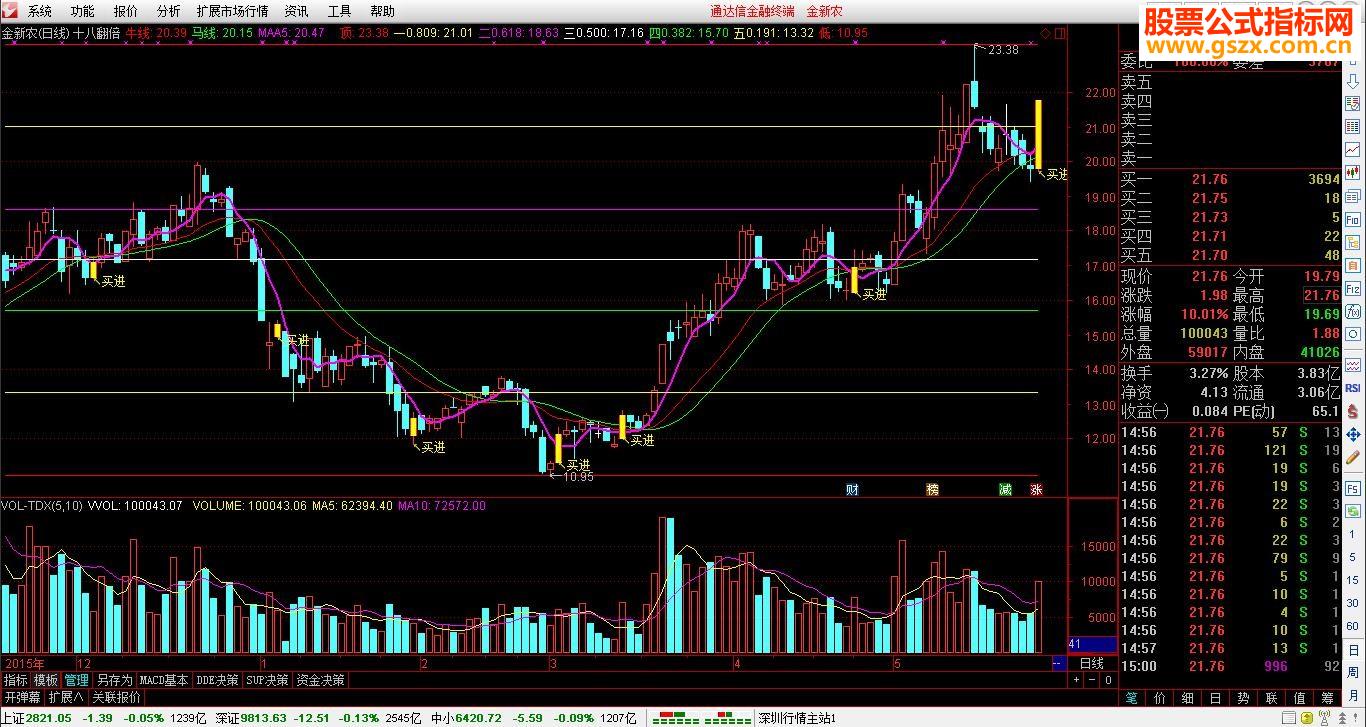Open the 系统 menu

point(40,11)
